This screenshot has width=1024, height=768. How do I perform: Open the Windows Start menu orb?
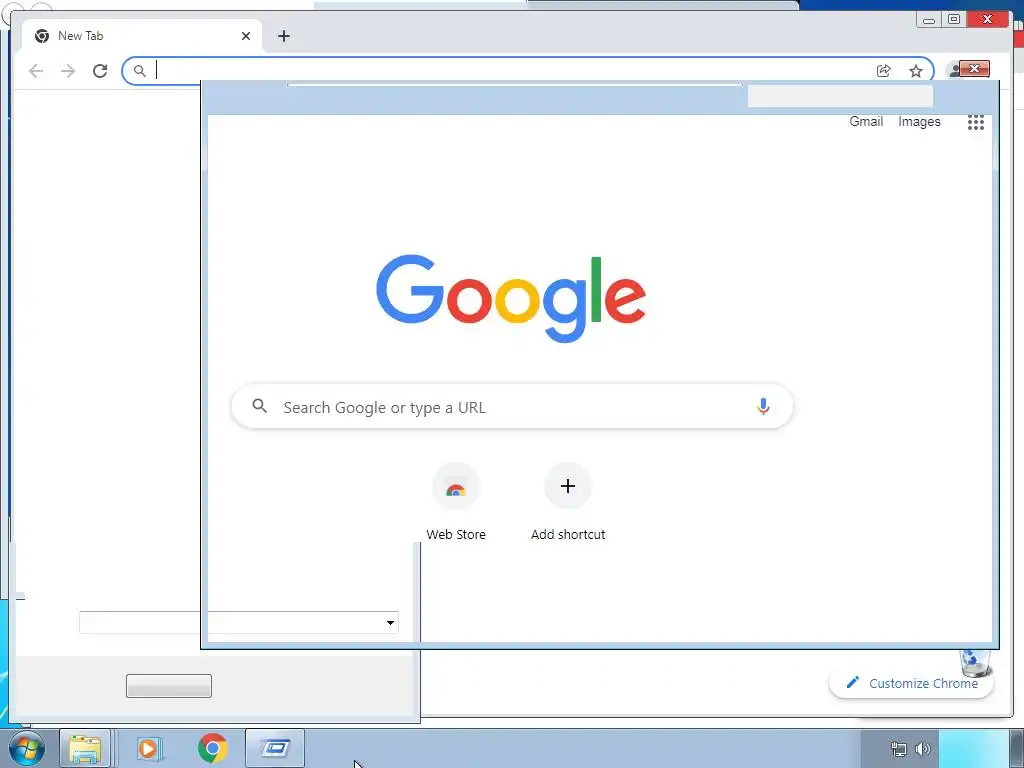[x=27, y=748]
